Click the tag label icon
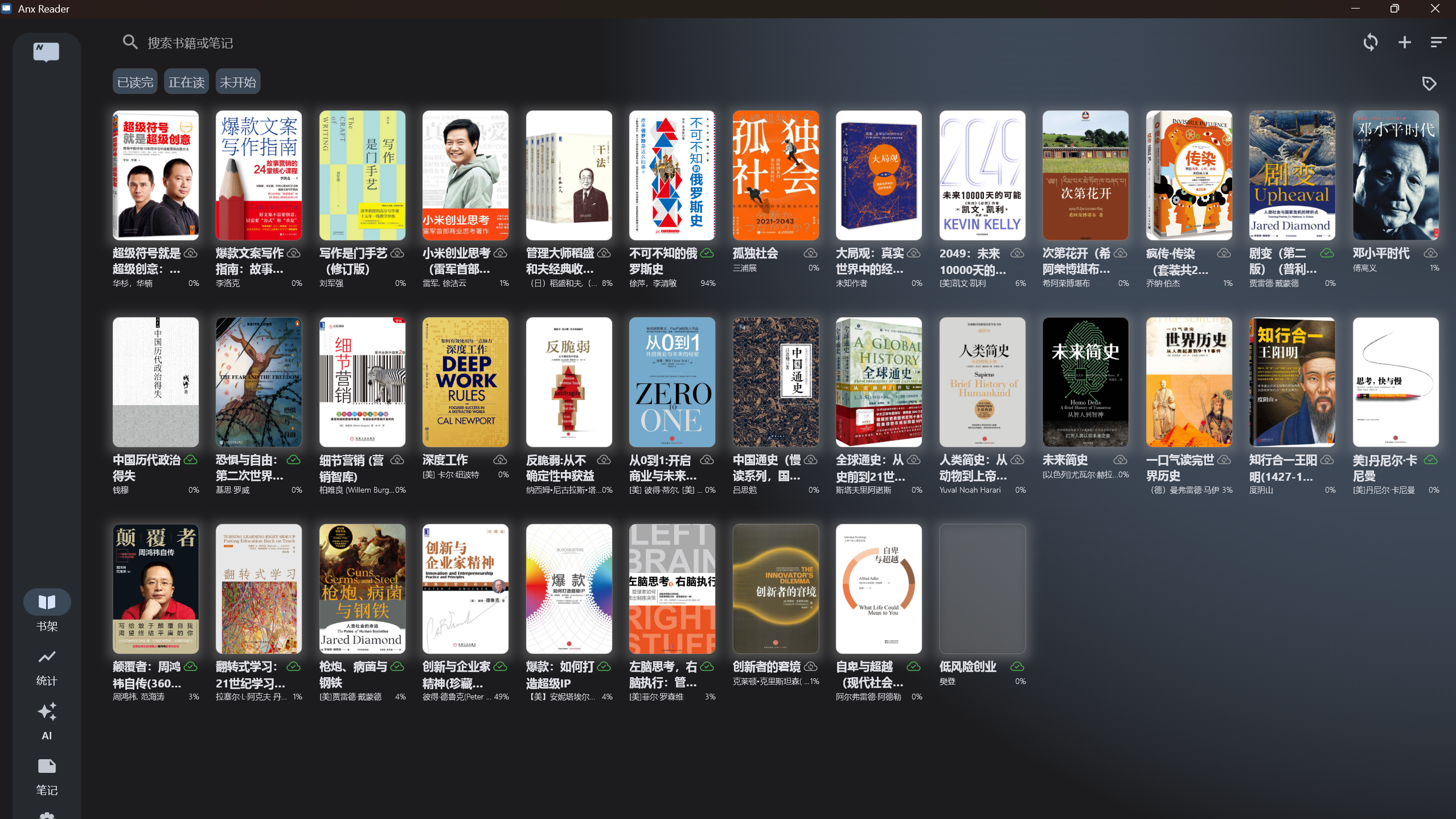 [1429, 84]
